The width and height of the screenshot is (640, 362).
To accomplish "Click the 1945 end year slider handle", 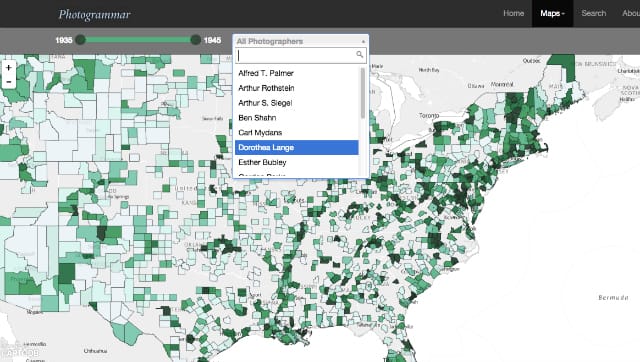I will coord(196,40).
